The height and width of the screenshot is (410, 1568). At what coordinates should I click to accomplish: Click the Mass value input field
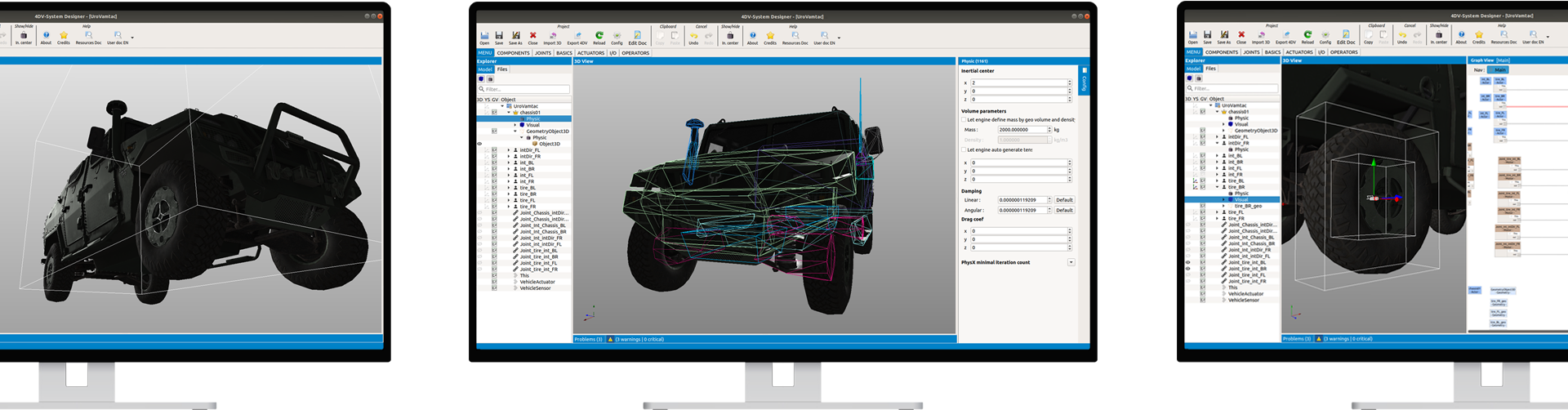pyautogui.click(x=1021, y=129)
